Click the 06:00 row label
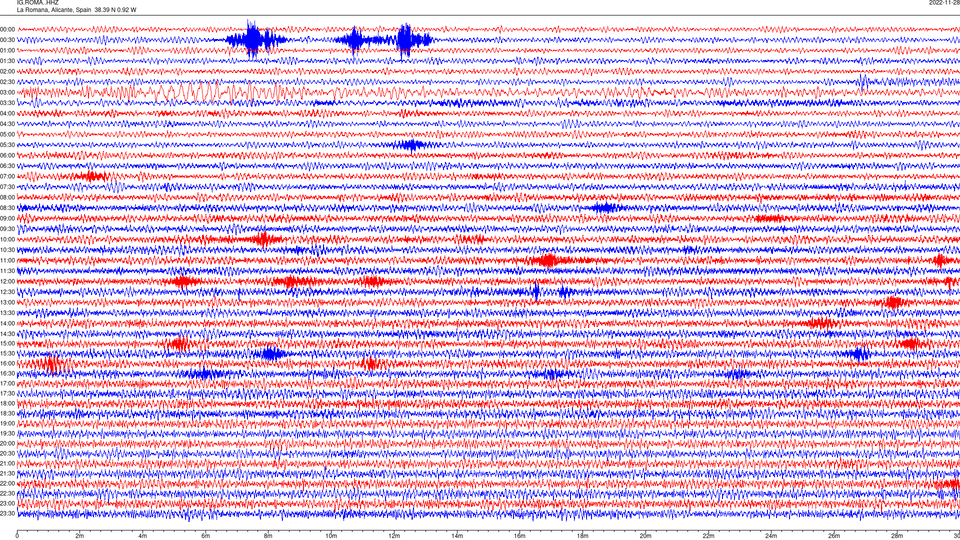The image size is (960, 540). (7, 156)
